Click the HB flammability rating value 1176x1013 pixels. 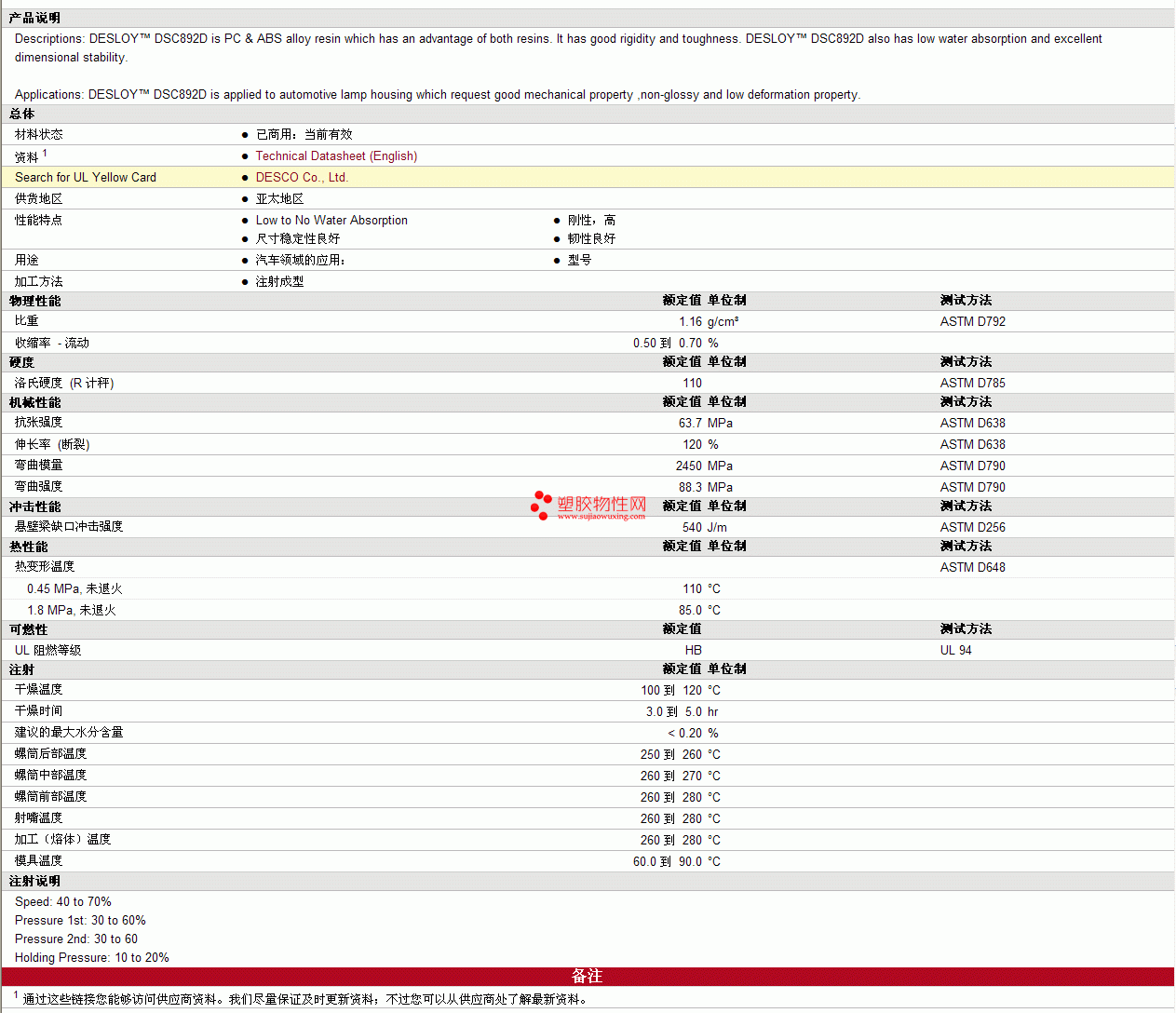coord(694,651)
